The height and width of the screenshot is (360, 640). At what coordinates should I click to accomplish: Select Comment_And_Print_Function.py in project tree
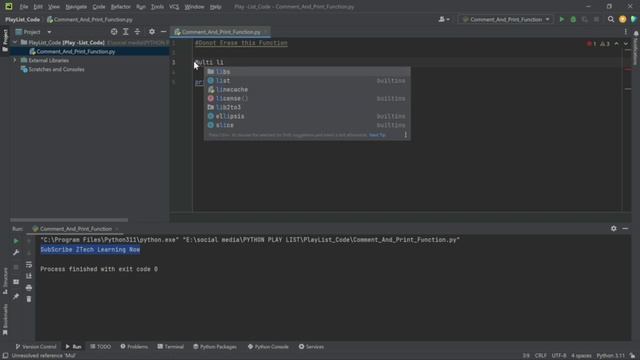click(76, 51)
